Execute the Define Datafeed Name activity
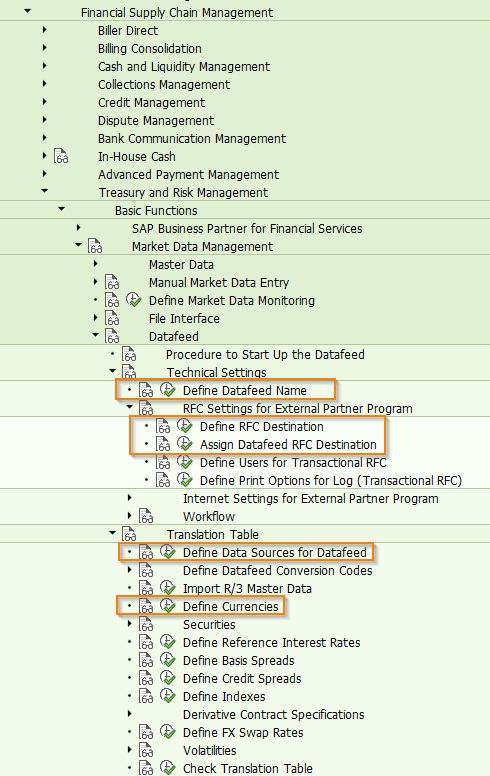Screen dimensions: 490x776 coord(168,390)
